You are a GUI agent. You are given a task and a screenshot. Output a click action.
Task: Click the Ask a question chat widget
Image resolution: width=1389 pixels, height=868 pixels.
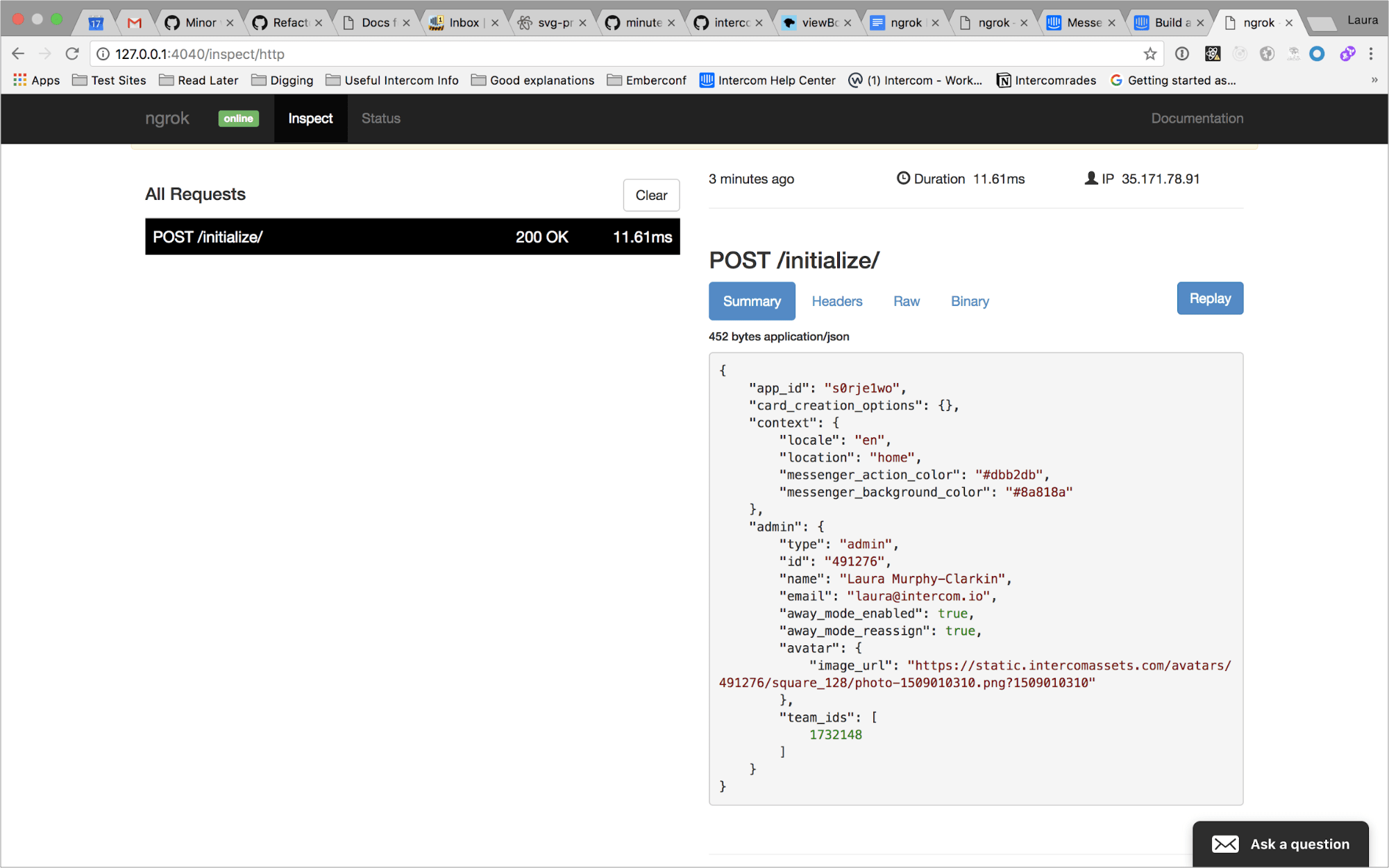1281,843
